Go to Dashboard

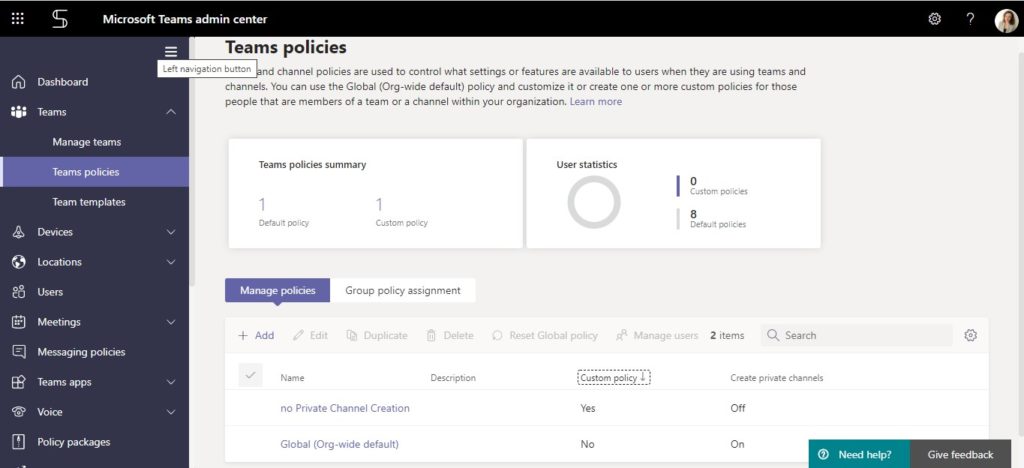pos(63,82)
